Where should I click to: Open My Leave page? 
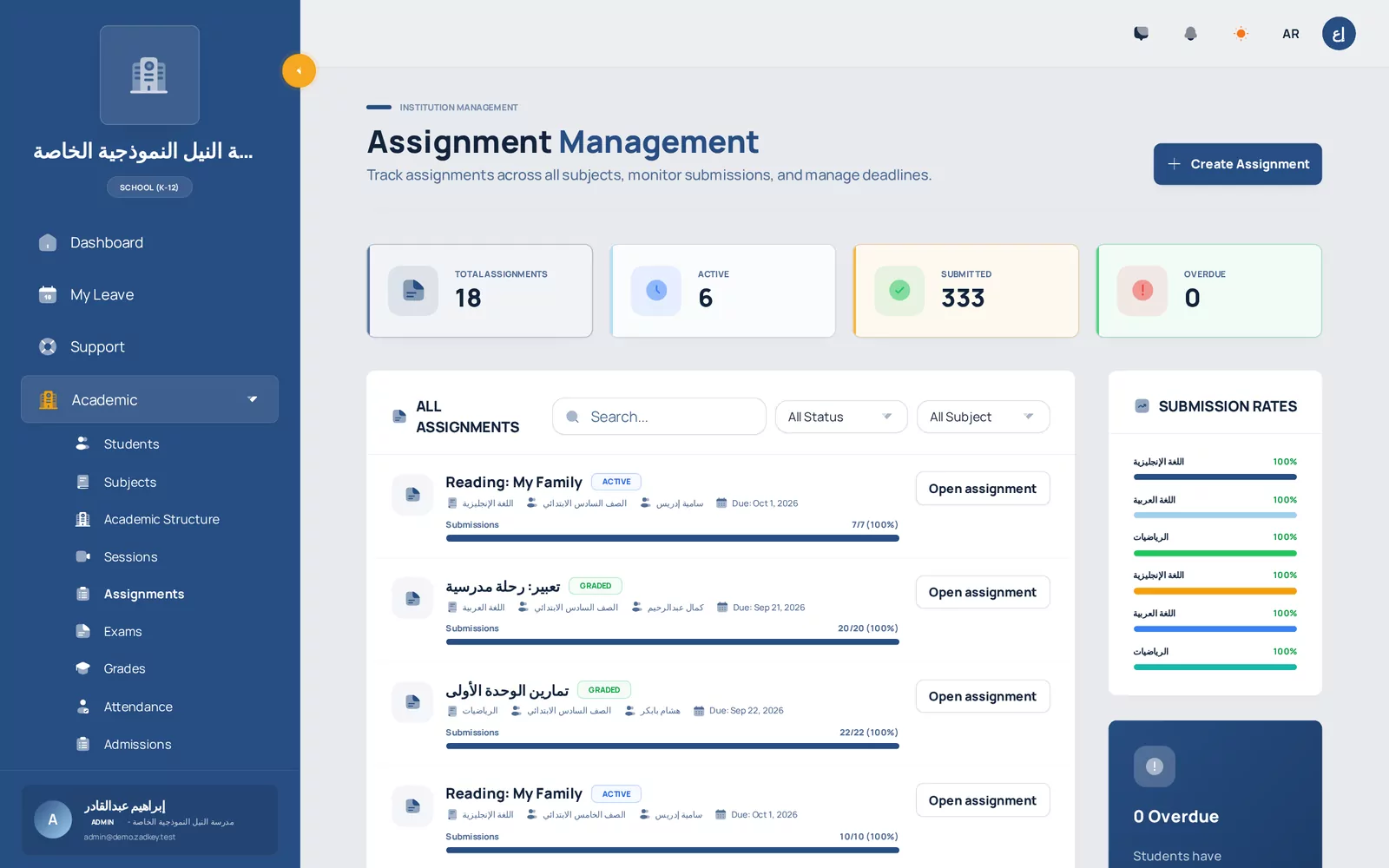point(149,295)
